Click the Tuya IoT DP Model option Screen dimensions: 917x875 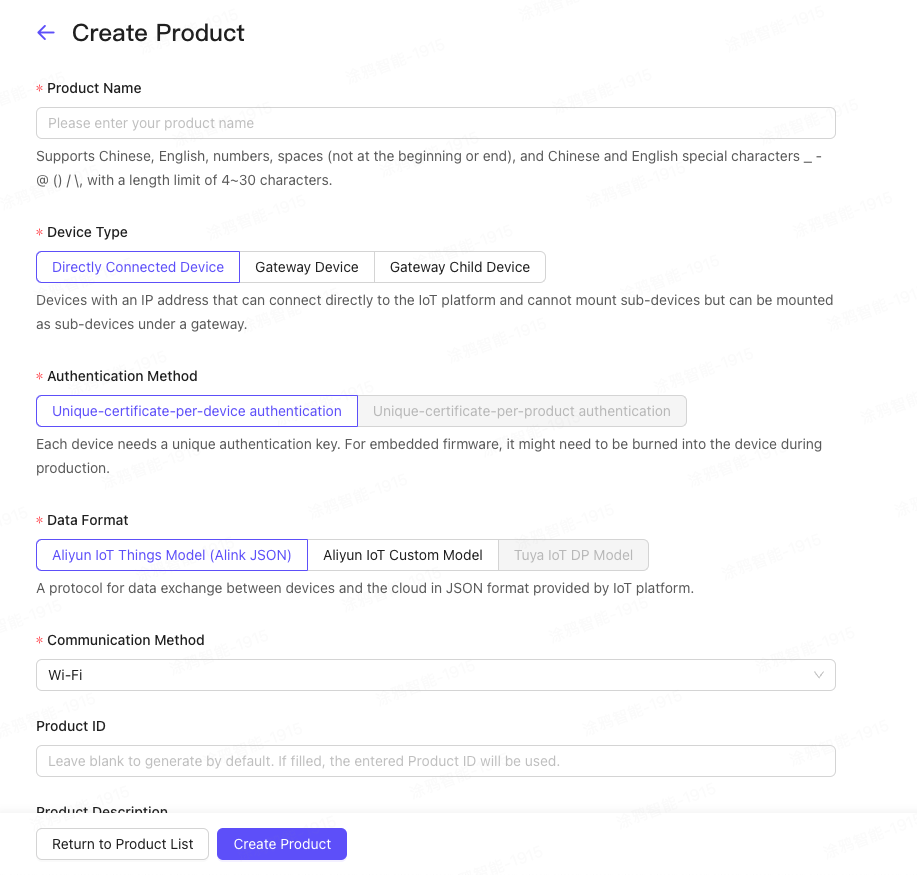coord(573,555)
